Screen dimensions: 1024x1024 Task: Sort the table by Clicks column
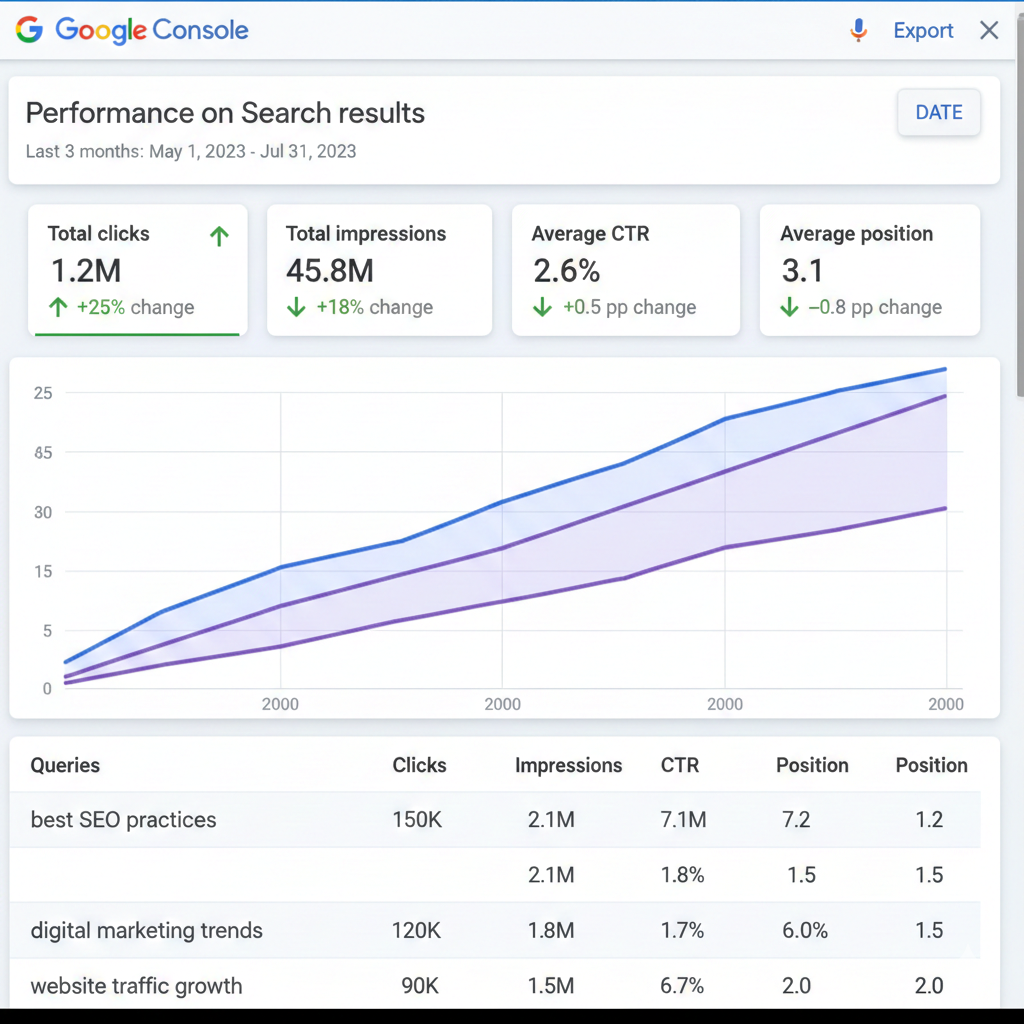click(418, 765)
